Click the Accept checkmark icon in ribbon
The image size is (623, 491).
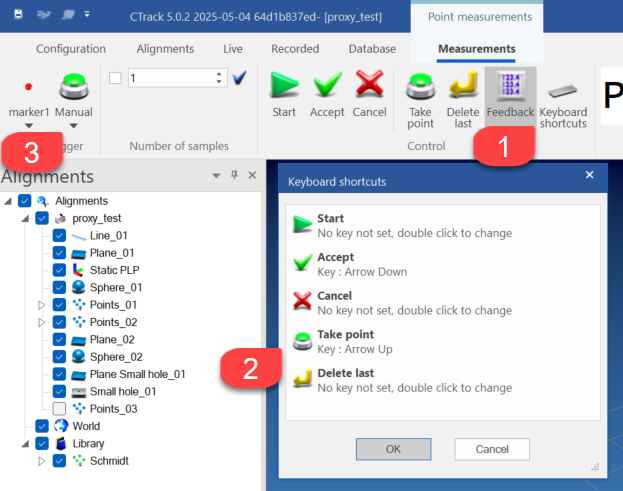[x=327, y=87]
